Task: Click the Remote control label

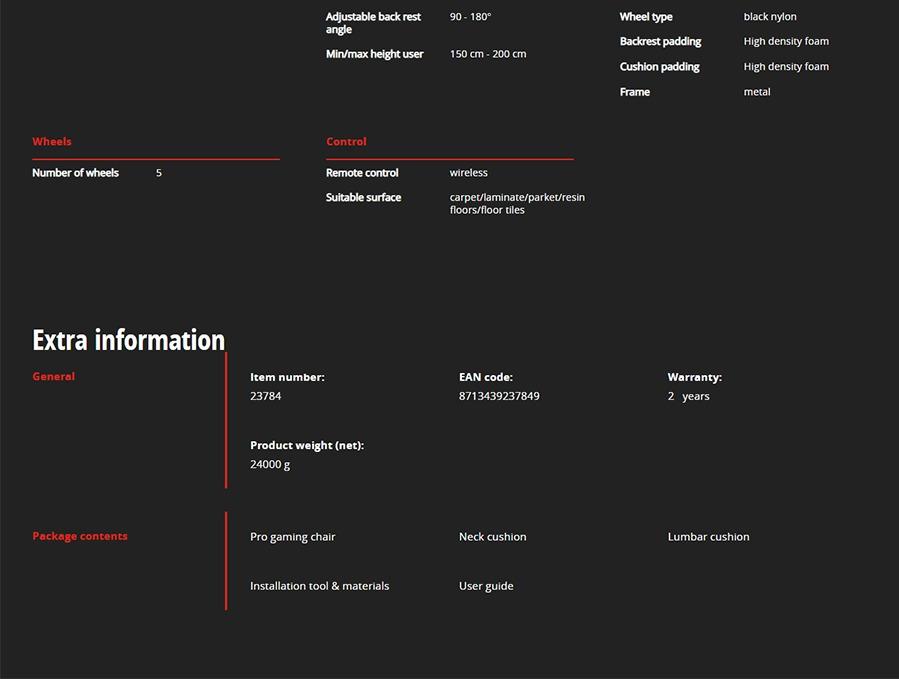Action: (x=362, y=173)
